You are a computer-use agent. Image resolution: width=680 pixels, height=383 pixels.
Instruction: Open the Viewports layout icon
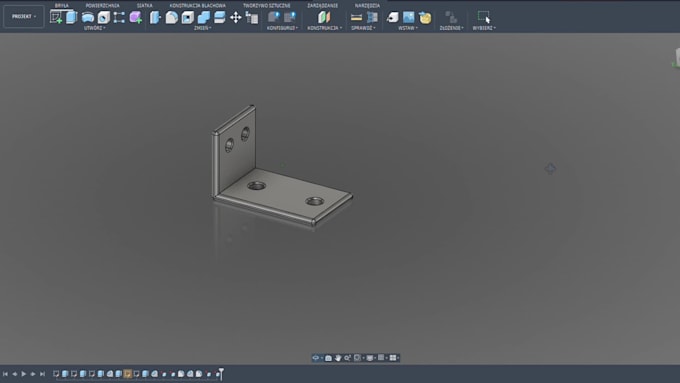pos(392,358)
